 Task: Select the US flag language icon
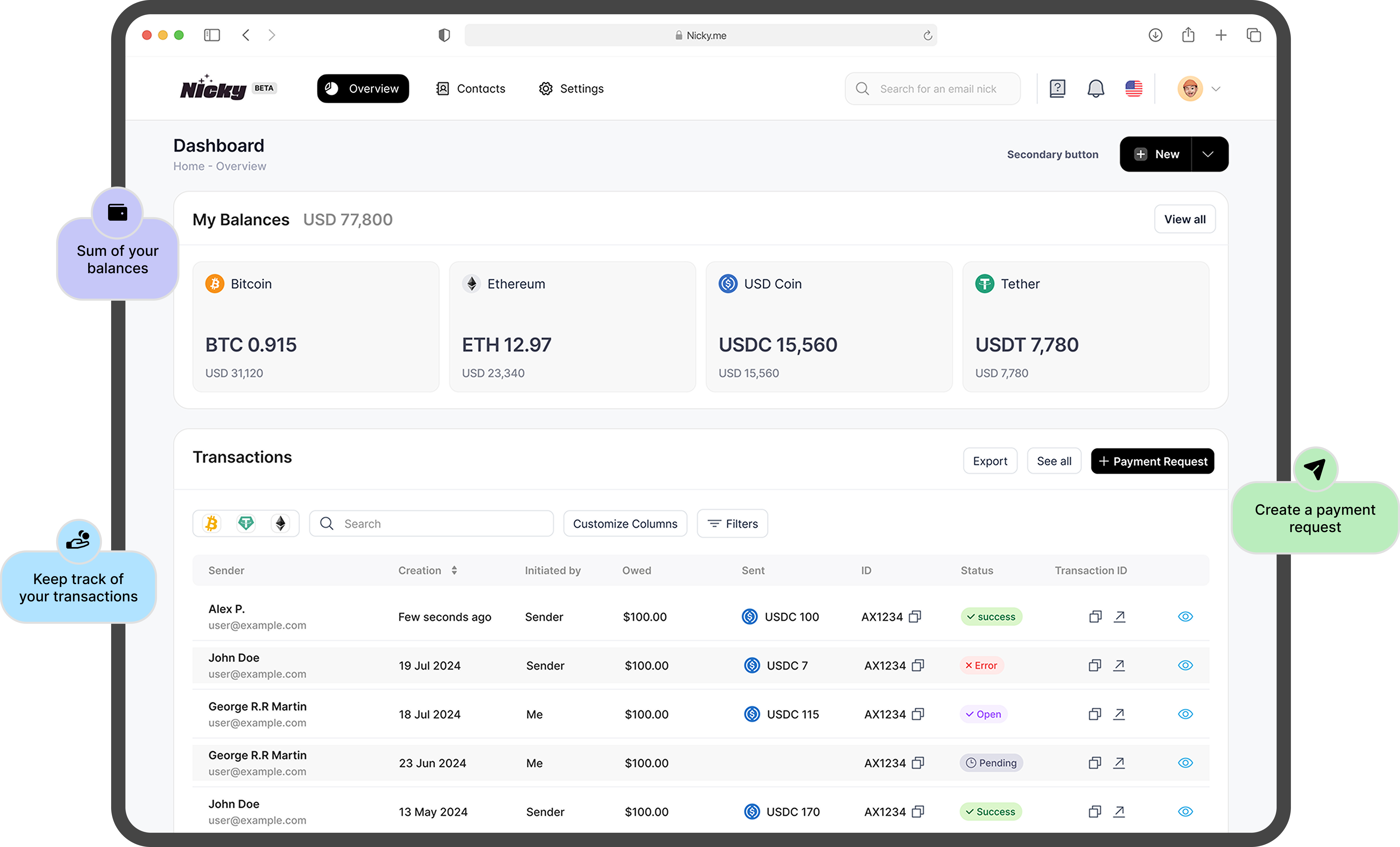pyautogui.click(x=1134, y=89)
